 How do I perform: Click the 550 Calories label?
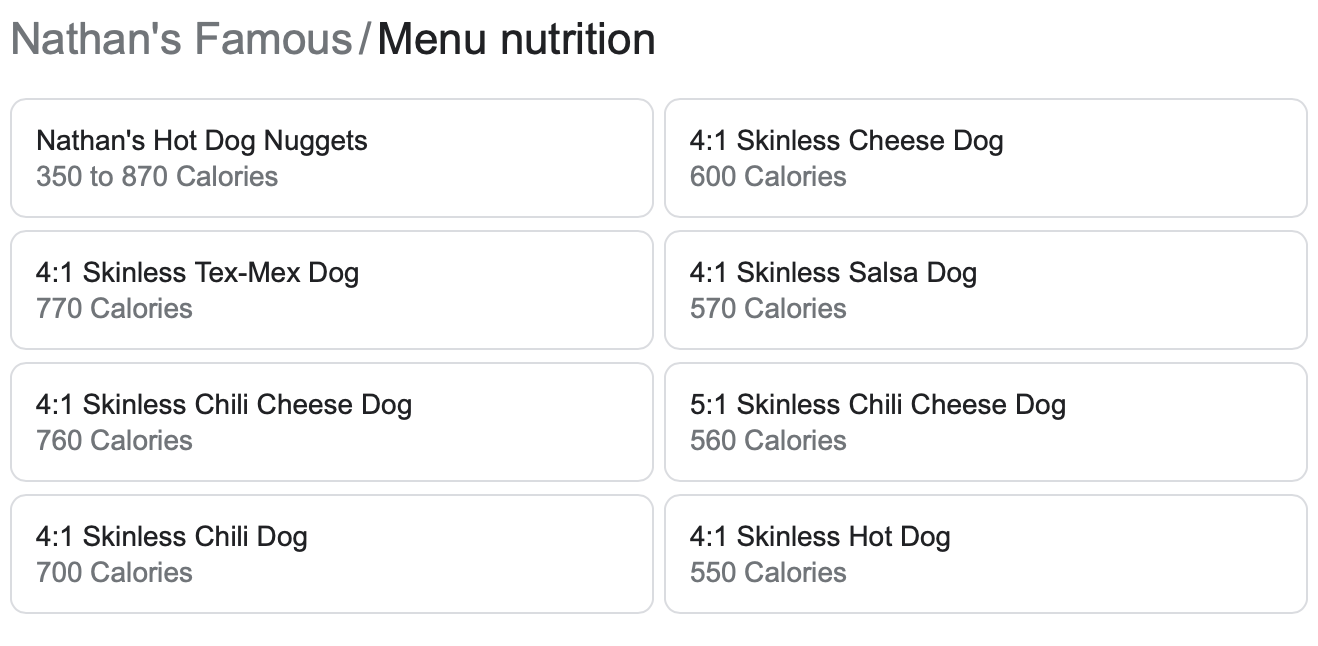[768, 573]
